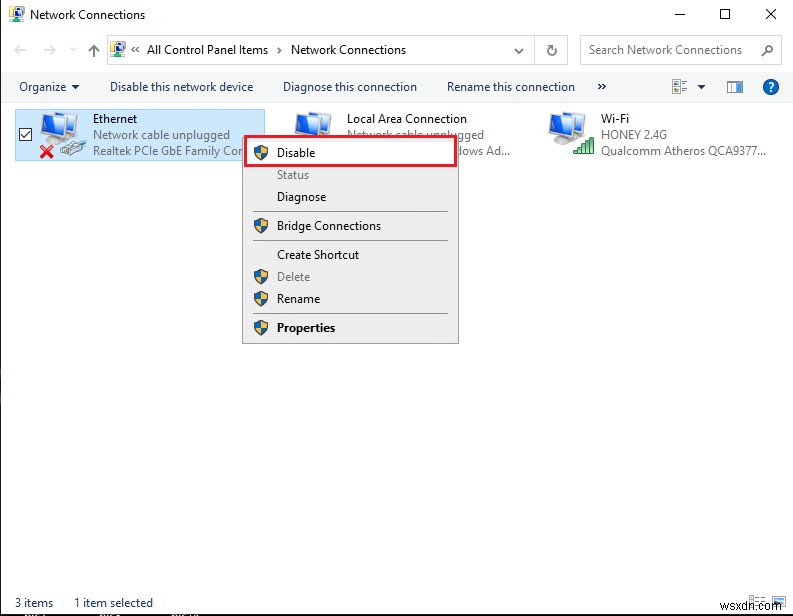Click Rename this connection
The image size is (793, 616).
[511, 87]
